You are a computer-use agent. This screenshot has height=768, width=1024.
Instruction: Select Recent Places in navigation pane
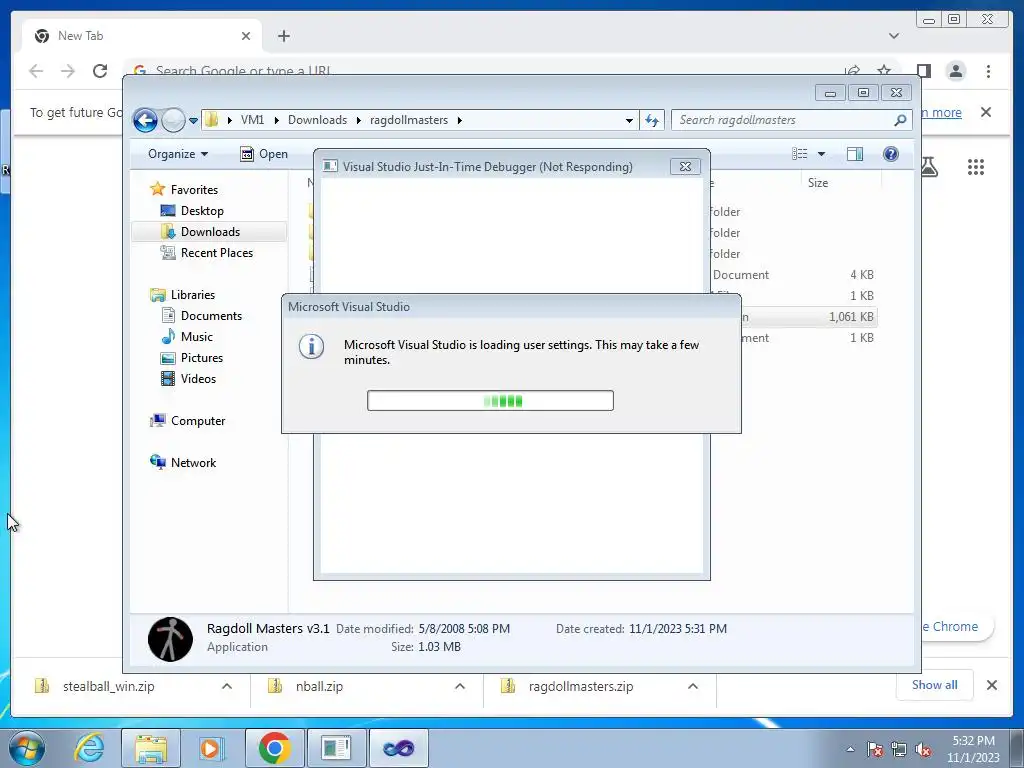pyautogui.click(x=216, y=253)
